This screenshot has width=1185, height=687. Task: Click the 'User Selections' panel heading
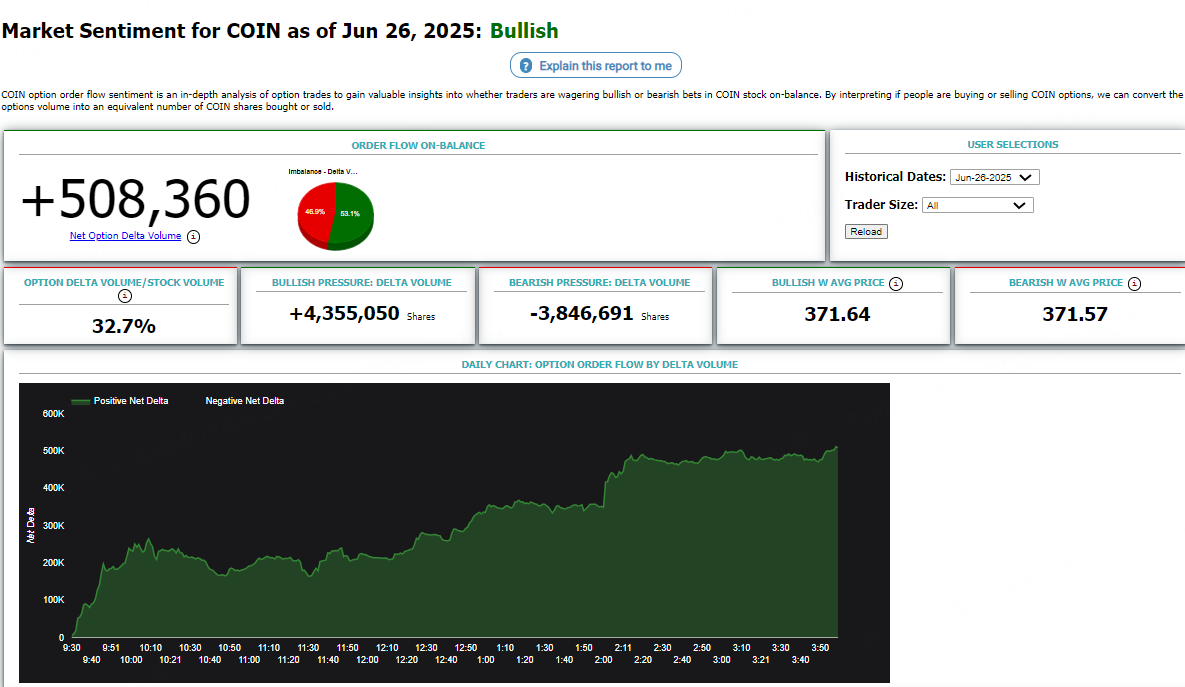(x=1013, y=144)
